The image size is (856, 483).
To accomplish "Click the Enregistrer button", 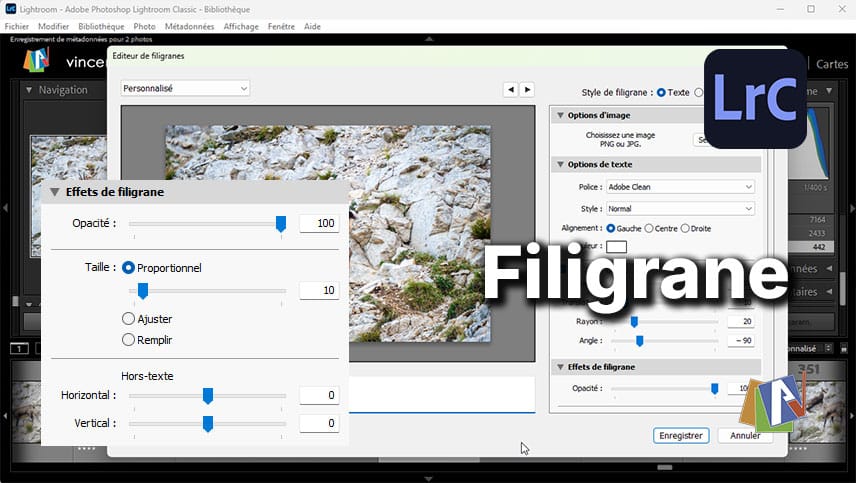I will 681,436.
